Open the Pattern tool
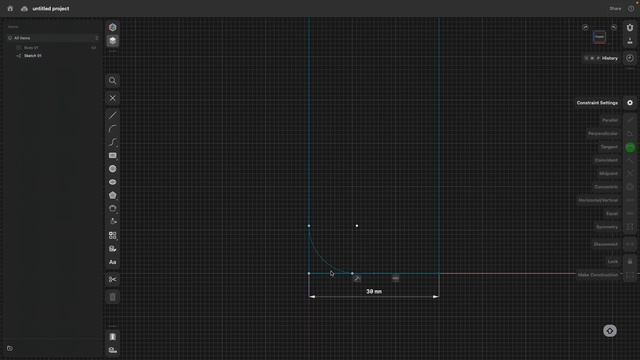This screenshot has width=640, height=360. click(x=113, y=235)
